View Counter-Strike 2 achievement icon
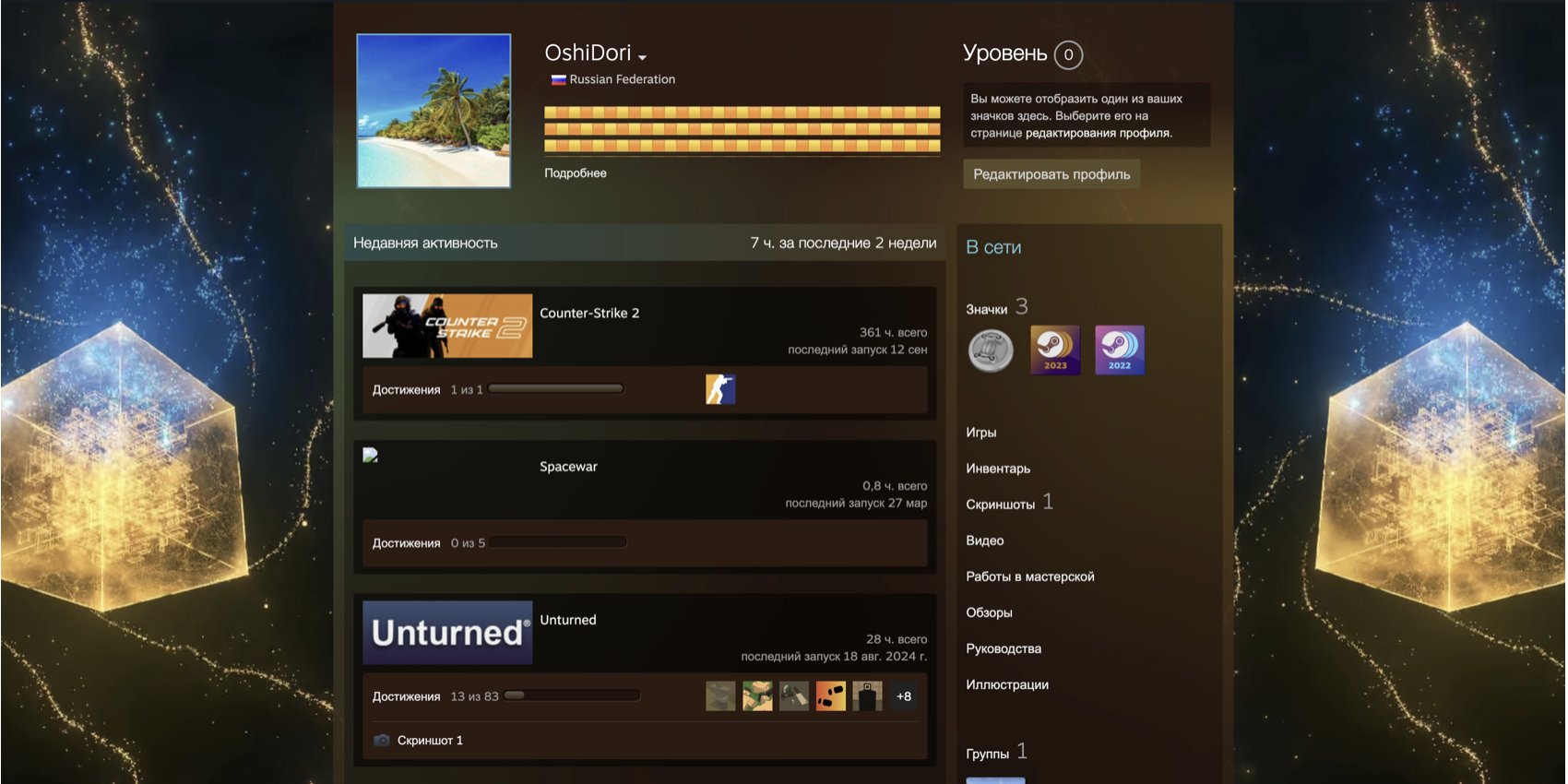Viewport: 1568px width, 784px height. [720, 389]
